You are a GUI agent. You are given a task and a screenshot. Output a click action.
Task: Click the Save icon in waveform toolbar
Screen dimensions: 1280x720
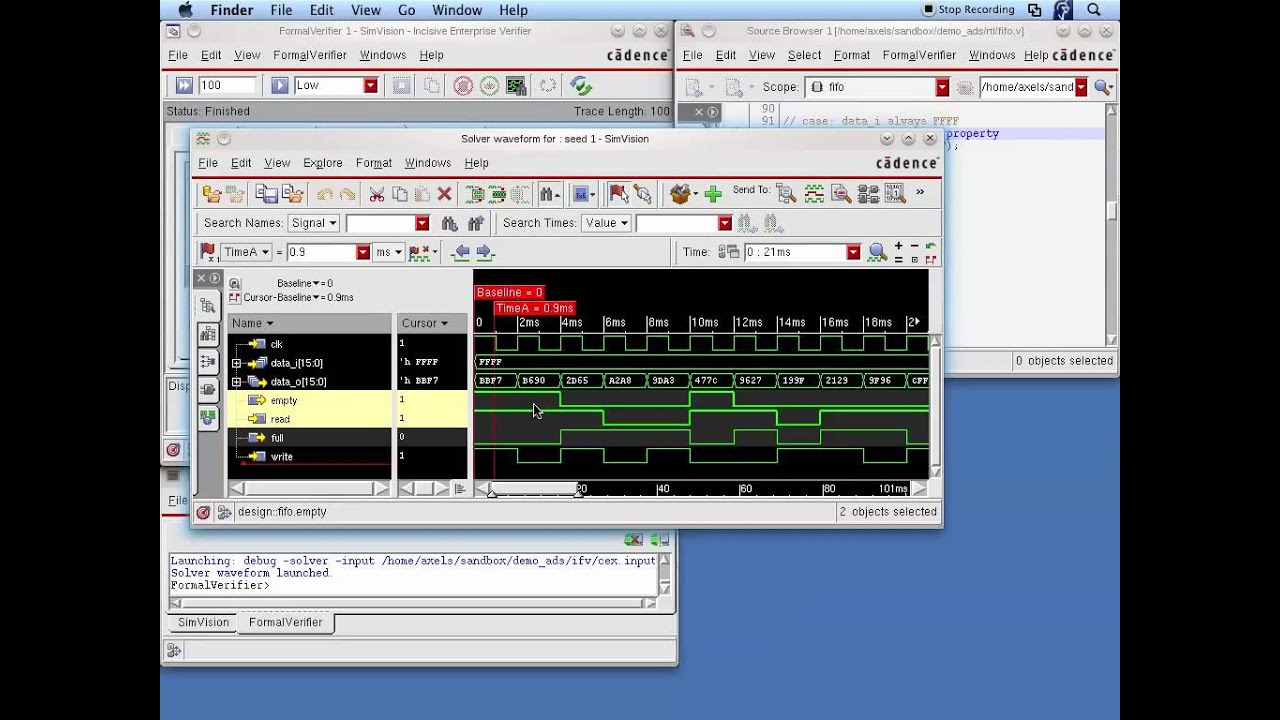pyautogui.click(x=266, y=194)
